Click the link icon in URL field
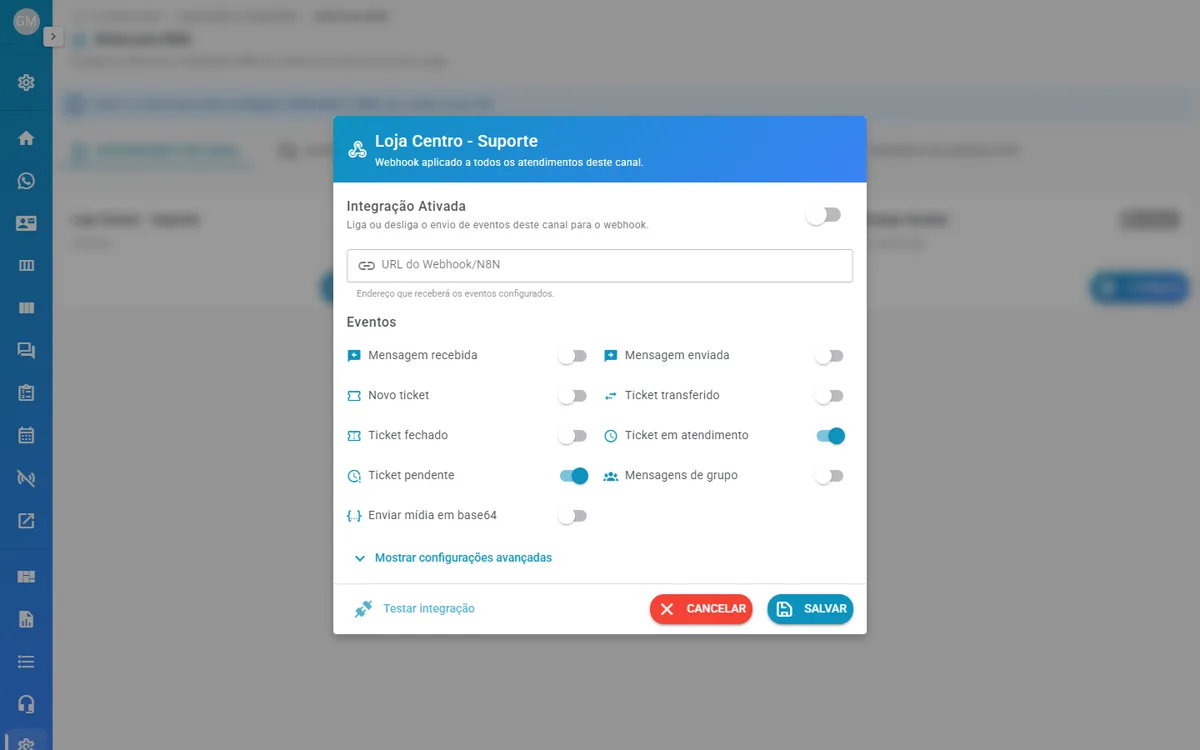This screenshot has height=750, width=1200. [x=366, y=265]
